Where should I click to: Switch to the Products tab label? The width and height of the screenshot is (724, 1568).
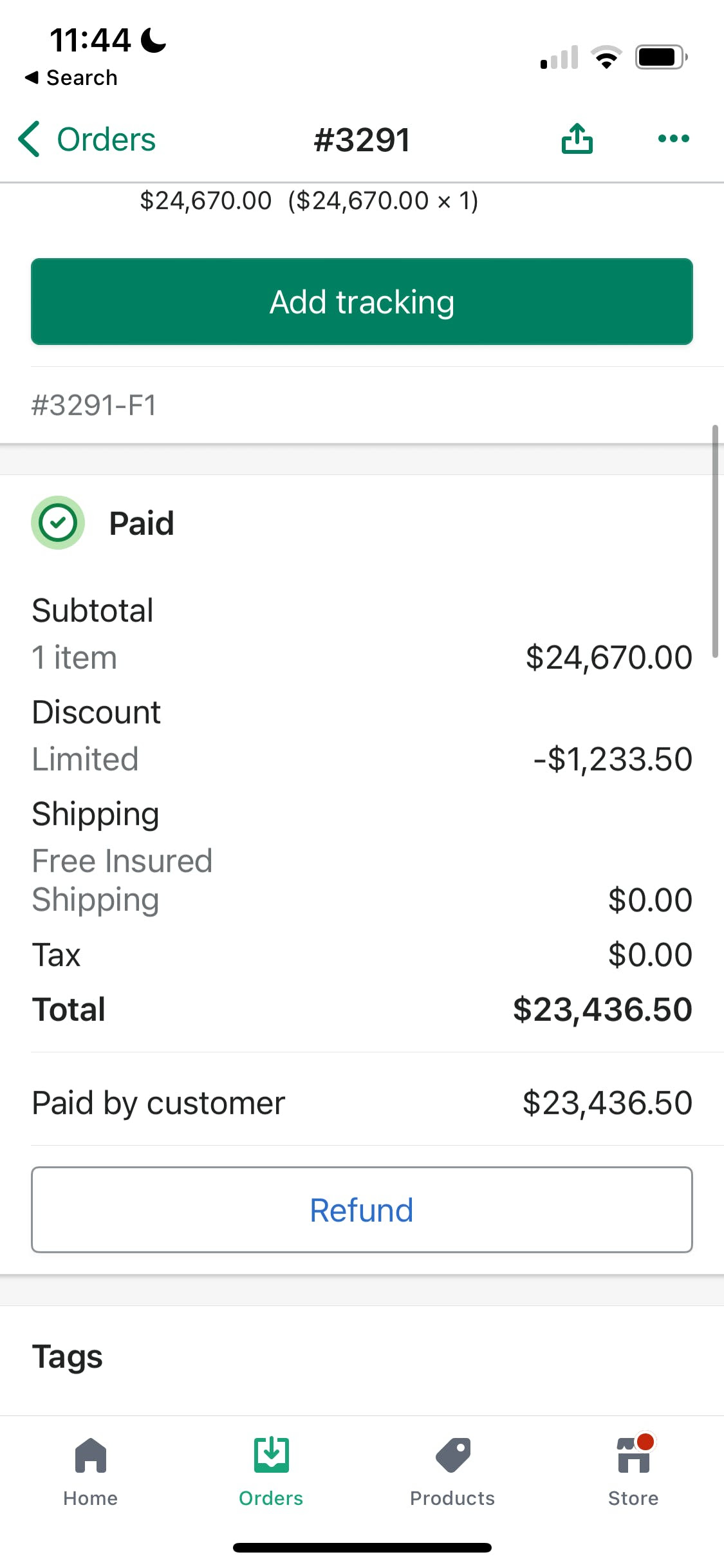(x=452, y=1498)
